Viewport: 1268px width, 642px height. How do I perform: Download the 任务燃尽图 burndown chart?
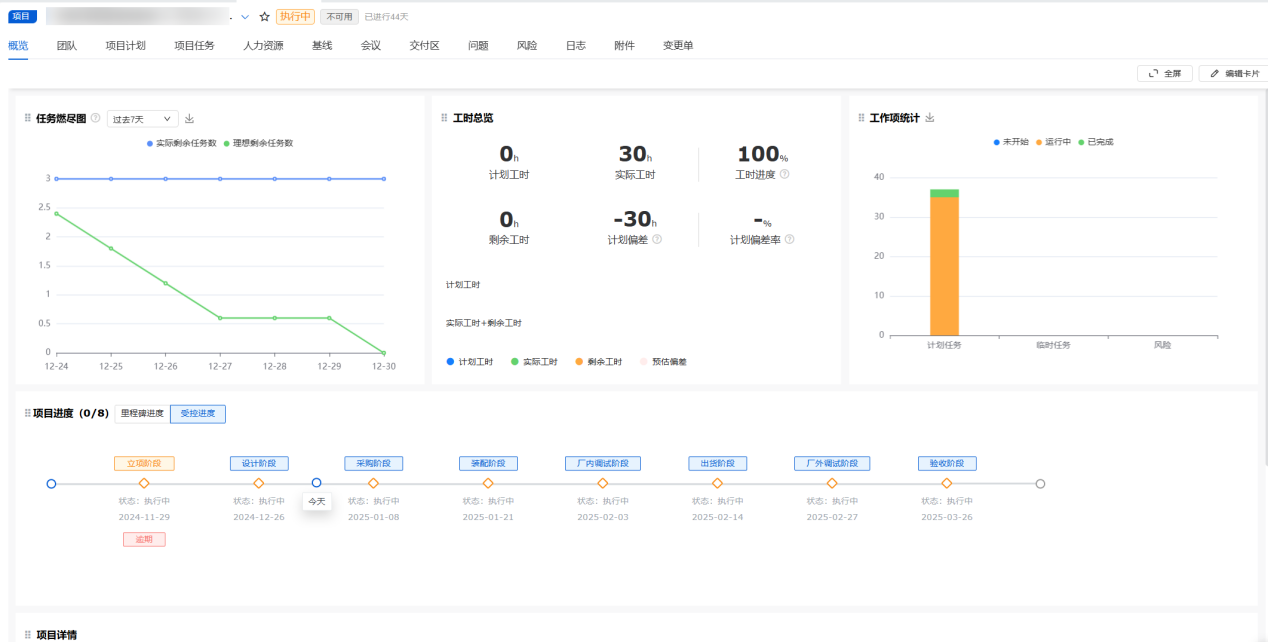190,119
